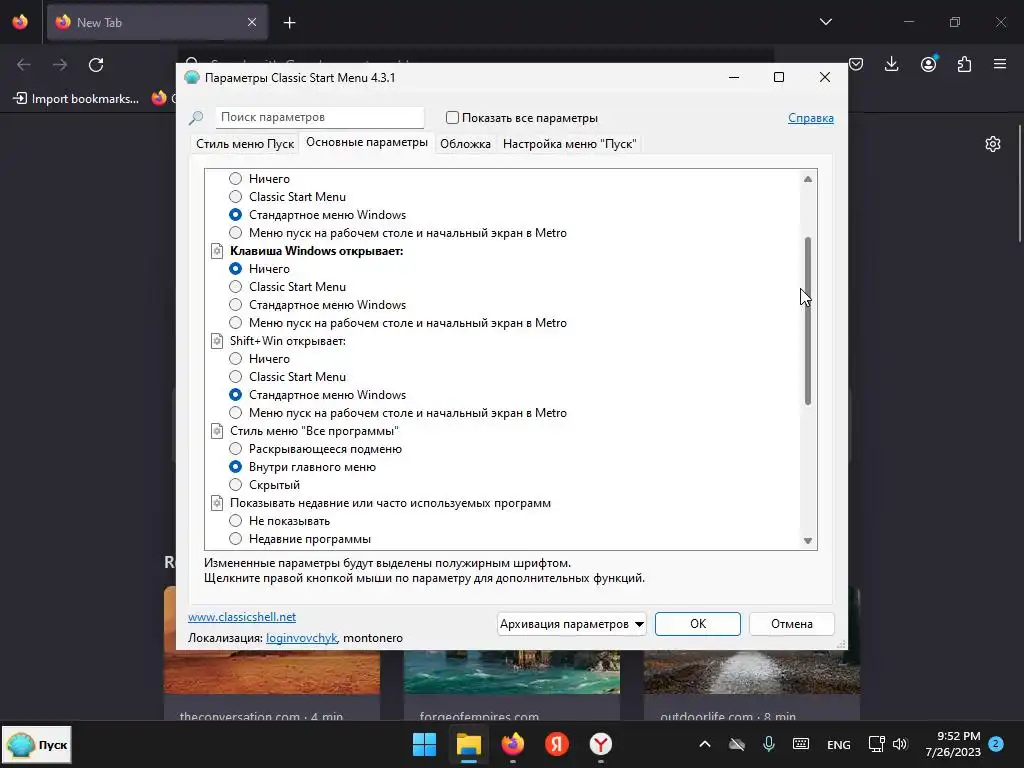Open notification badge icon by clock
This screenshot has width=1024, height=768.
(996, 744)
